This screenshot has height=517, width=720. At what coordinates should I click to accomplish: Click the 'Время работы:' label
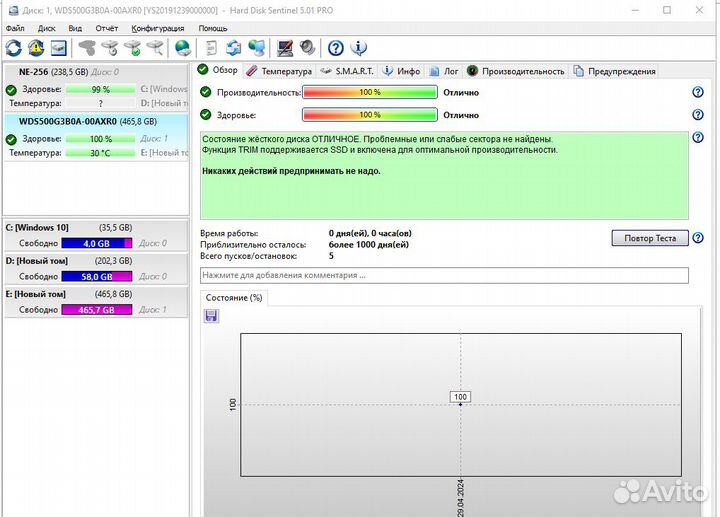click(229, 233)
